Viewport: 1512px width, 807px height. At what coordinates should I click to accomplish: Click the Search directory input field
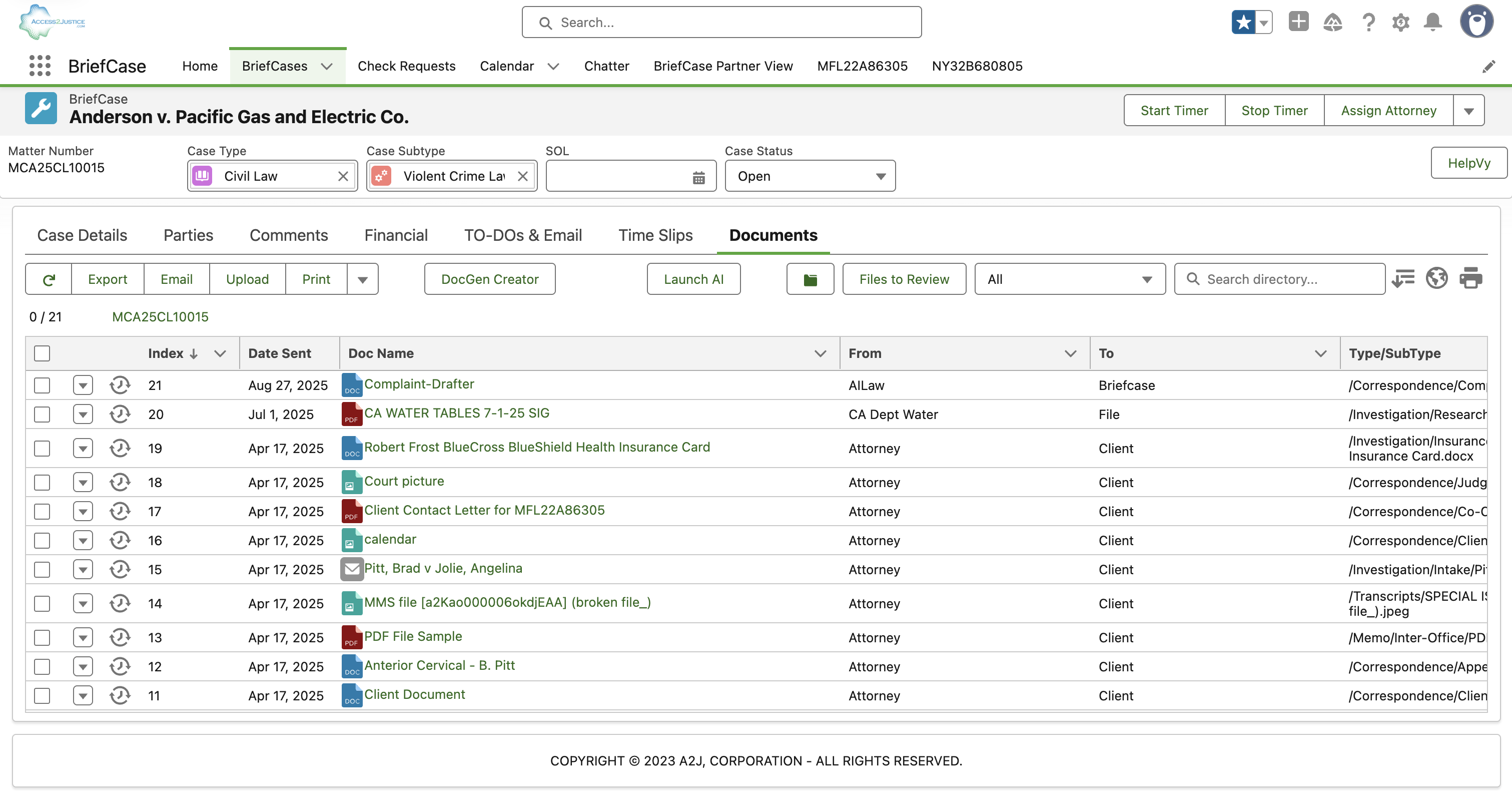pyautogui.click(x=1288, y=279)
